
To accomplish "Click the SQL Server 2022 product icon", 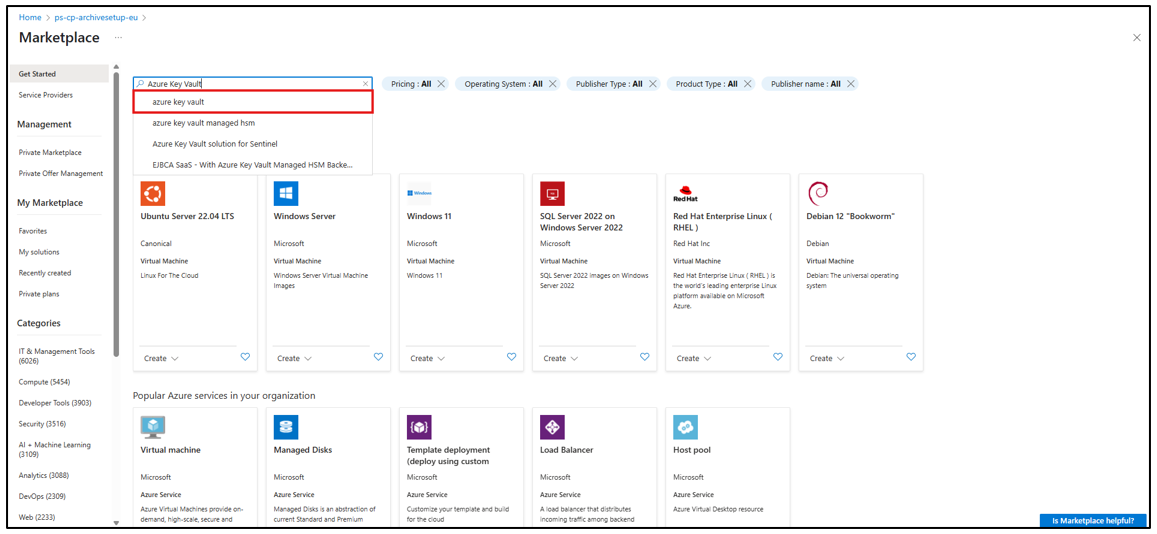I will (552, 193).
